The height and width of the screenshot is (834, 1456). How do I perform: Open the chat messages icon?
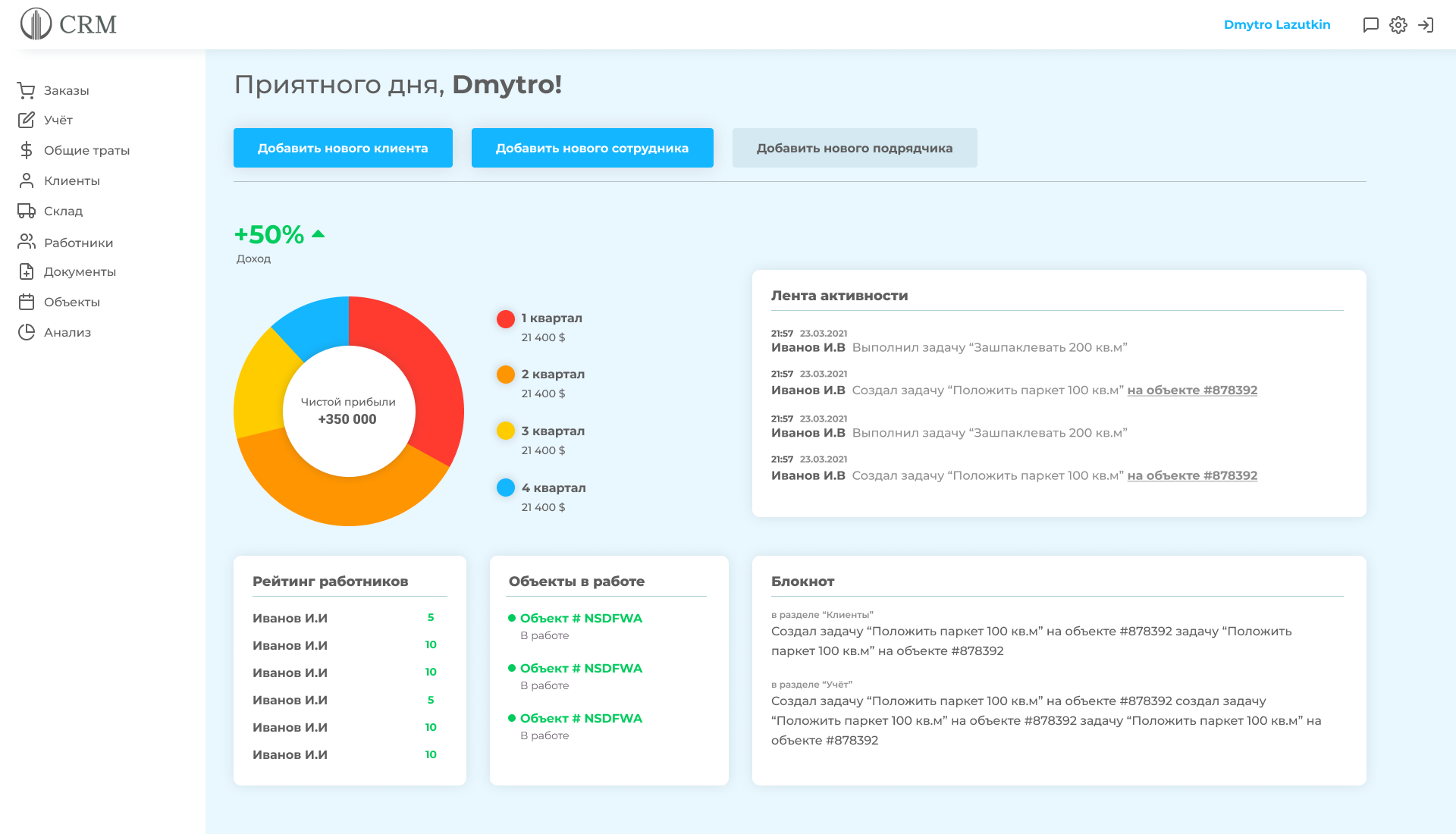pos(1370,25)
